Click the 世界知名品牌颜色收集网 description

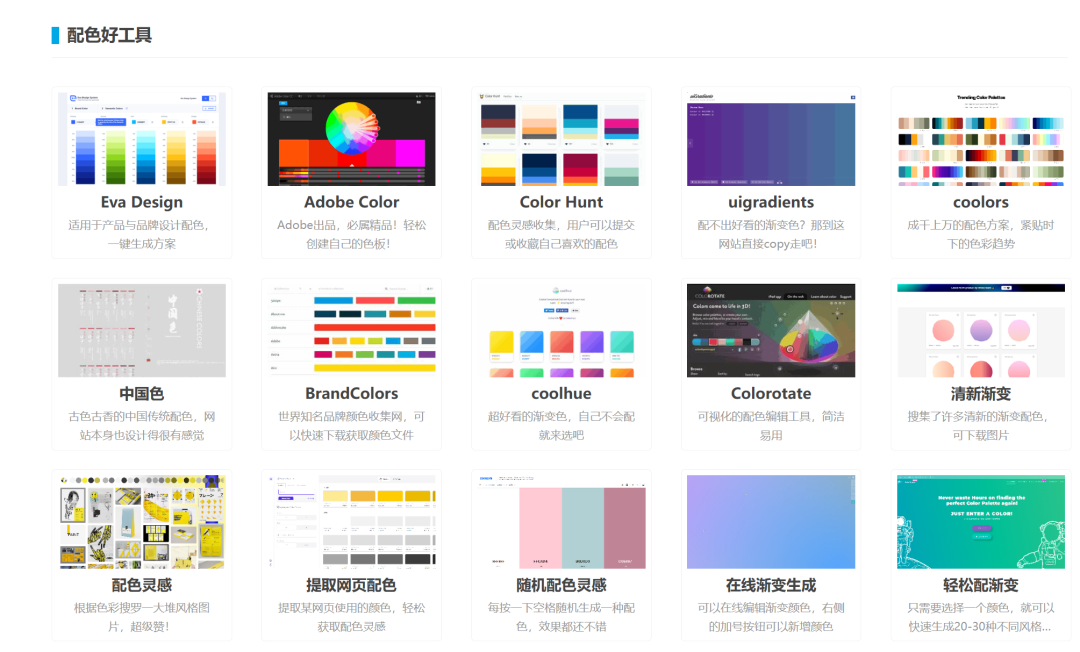pyautogui.click(x=351, y=425)
